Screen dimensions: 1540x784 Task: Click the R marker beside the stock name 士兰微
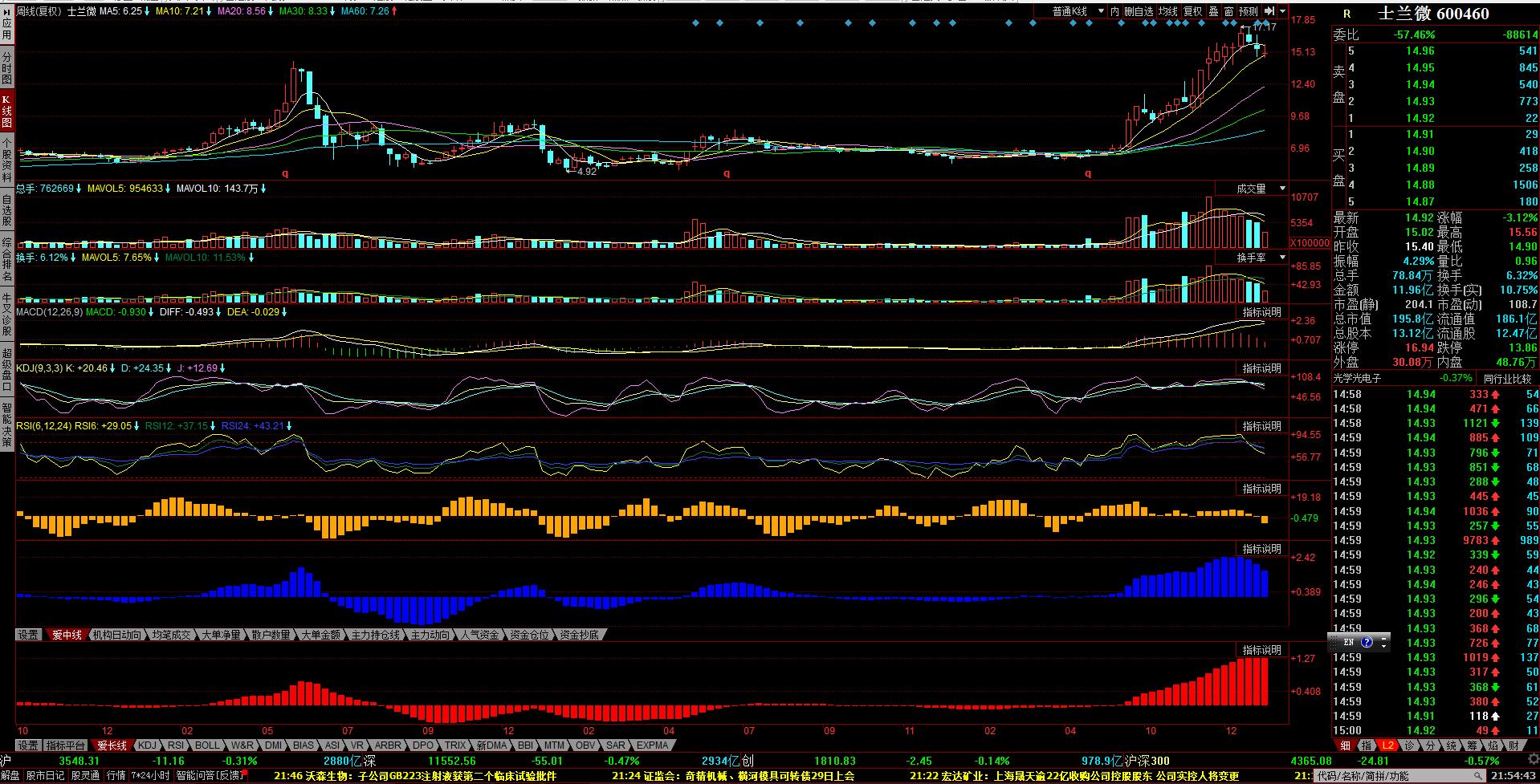click(x=1346, y=14)
